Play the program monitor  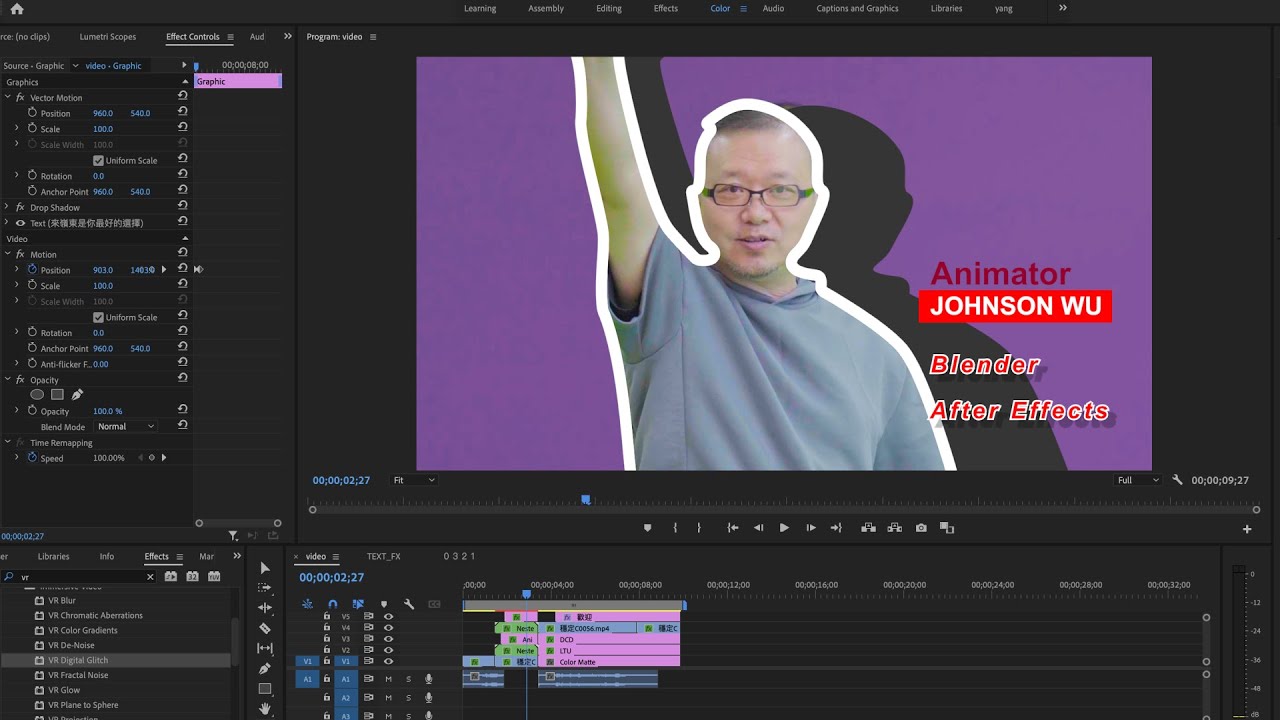[x=784, y=528]
